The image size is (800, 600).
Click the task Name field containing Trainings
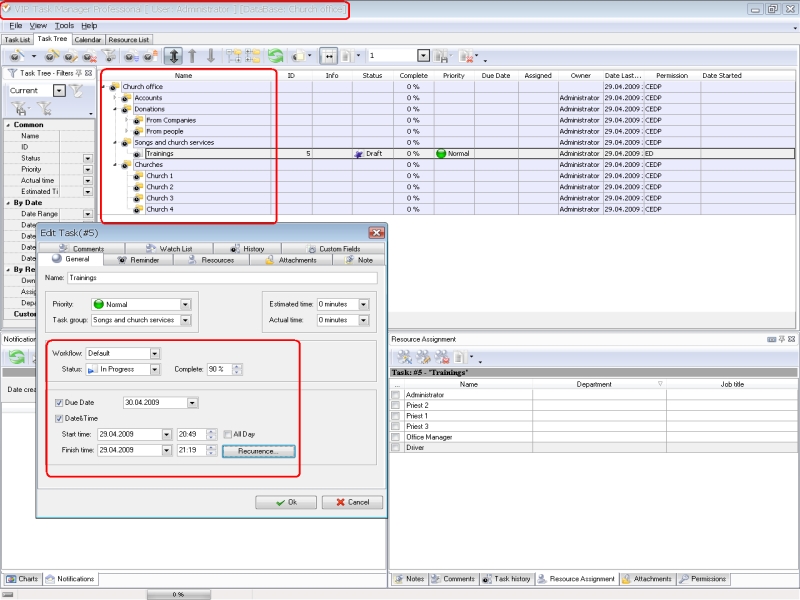(x=220, y=278)
